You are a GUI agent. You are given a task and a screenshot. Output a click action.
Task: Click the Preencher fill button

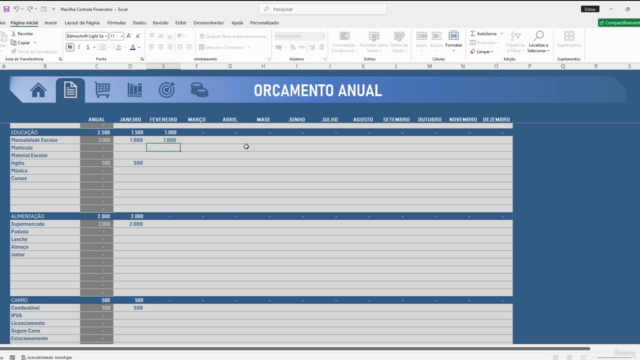pyautogui.click(x=484, y=42)
